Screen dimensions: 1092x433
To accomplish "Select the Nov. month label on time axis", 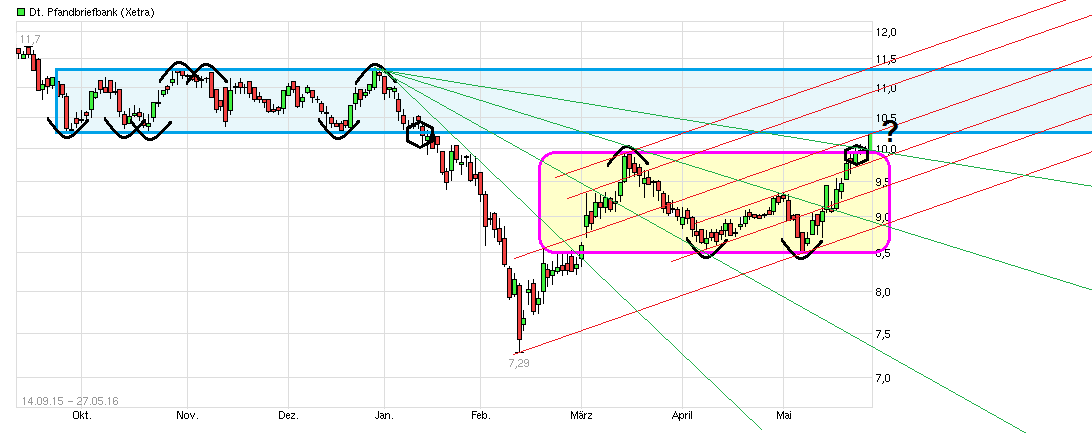I will tap(187, 415).
